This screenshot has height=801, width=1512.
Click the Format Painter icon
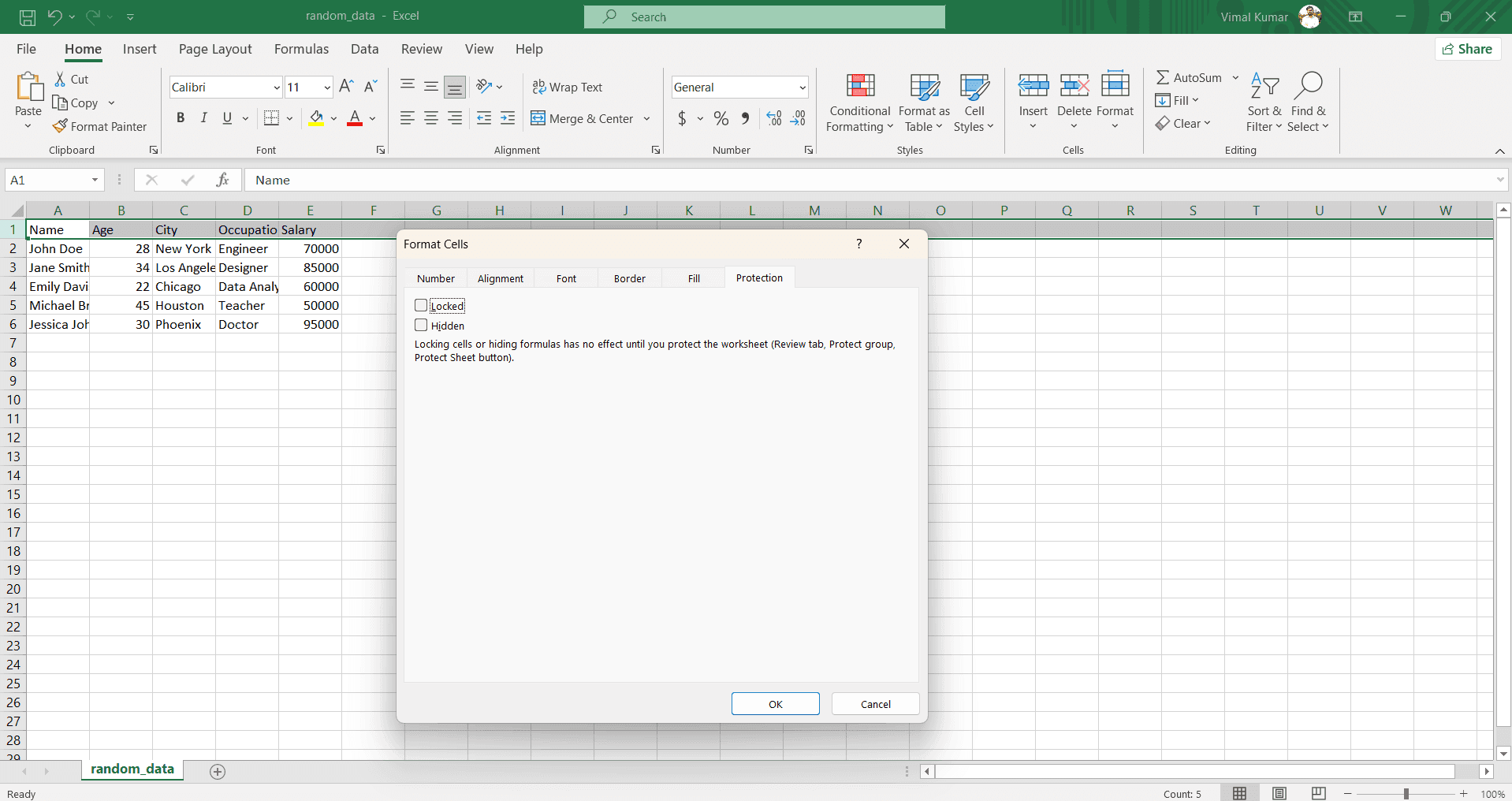[x=100, y=126]
